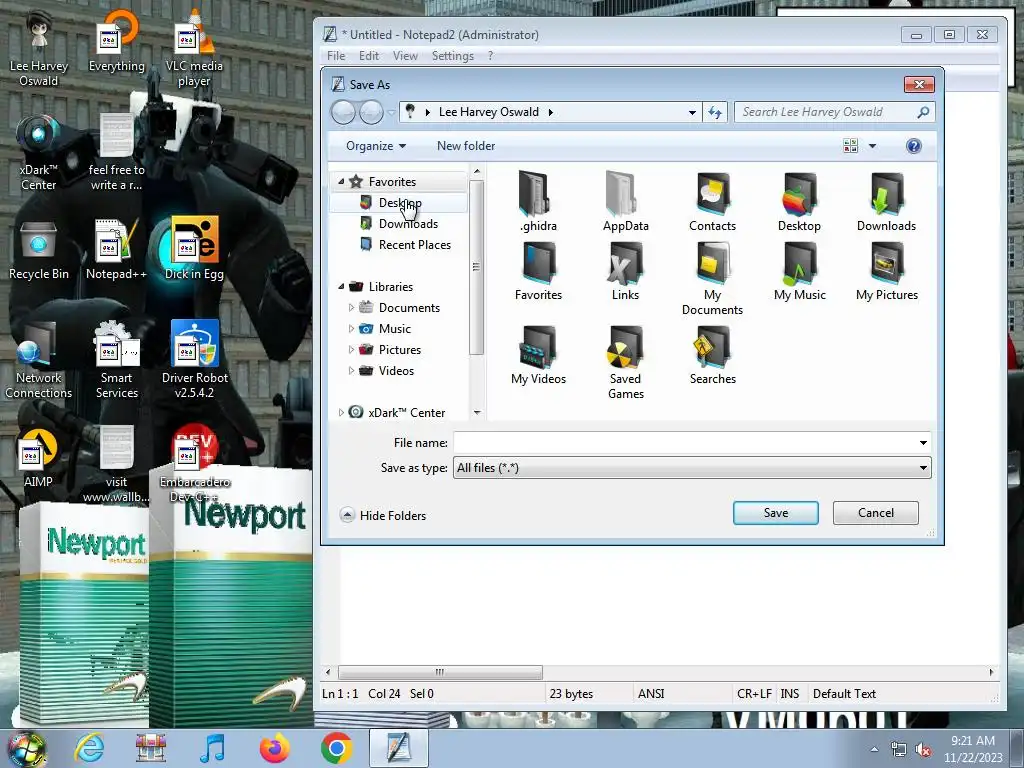This screenshot has height=768, width=1024.
Task: Open Notepad2 View menu
Action: pyautogui.click(x=405, y=56)
